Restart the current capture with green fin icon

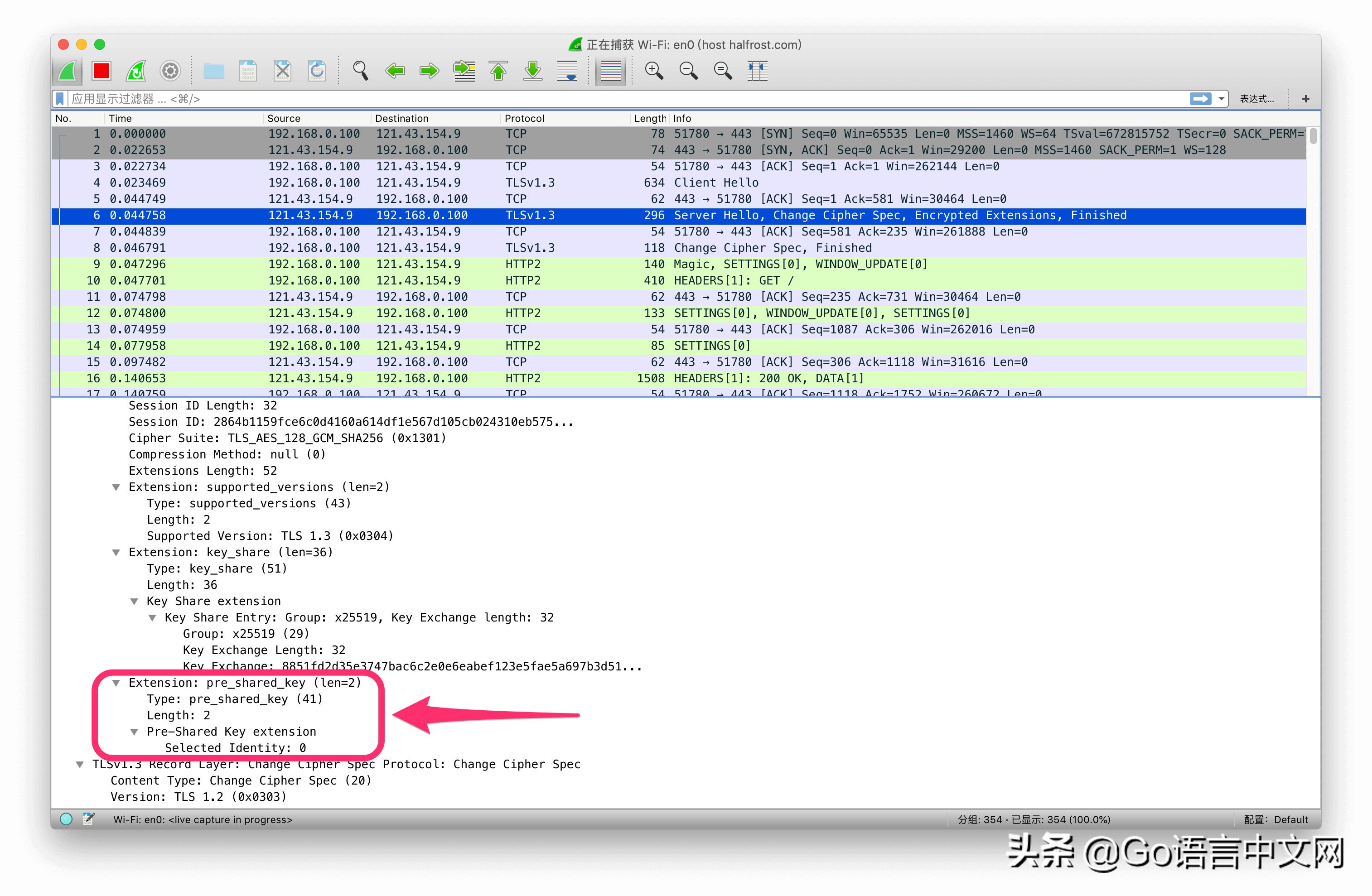click(x=136, y=71)
